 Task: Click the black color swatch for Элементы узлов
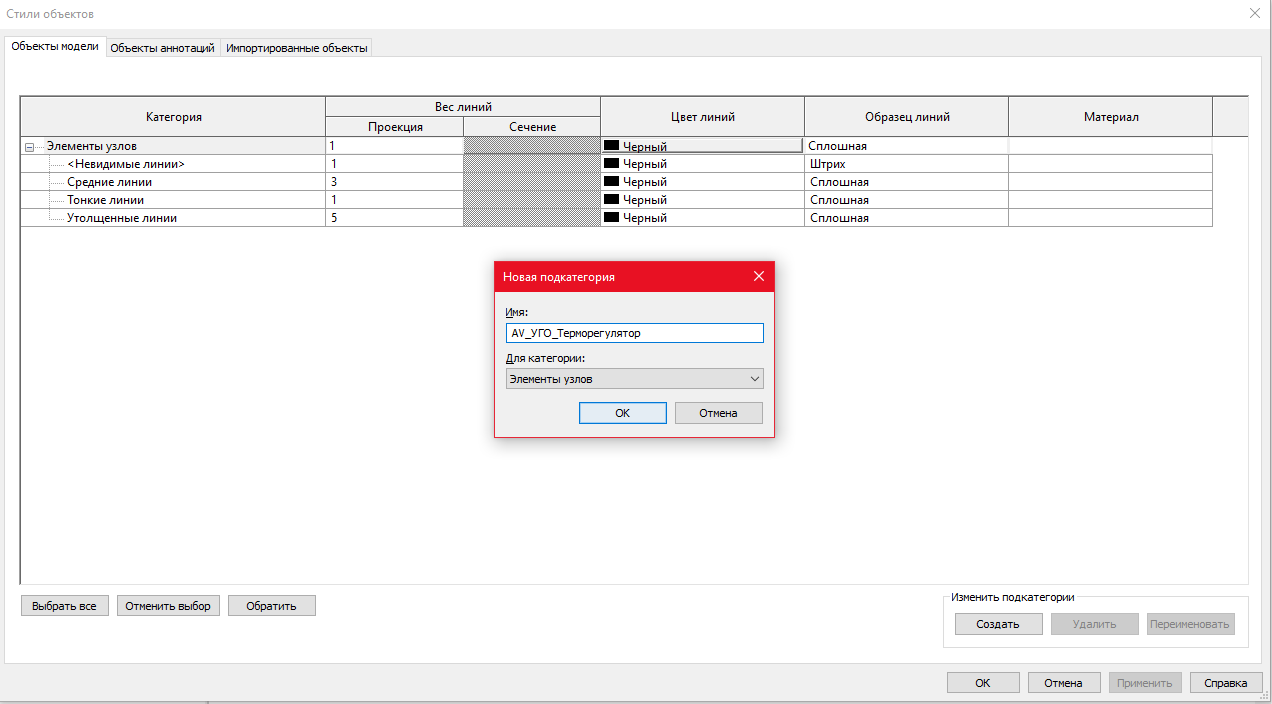tap(611, 146)
